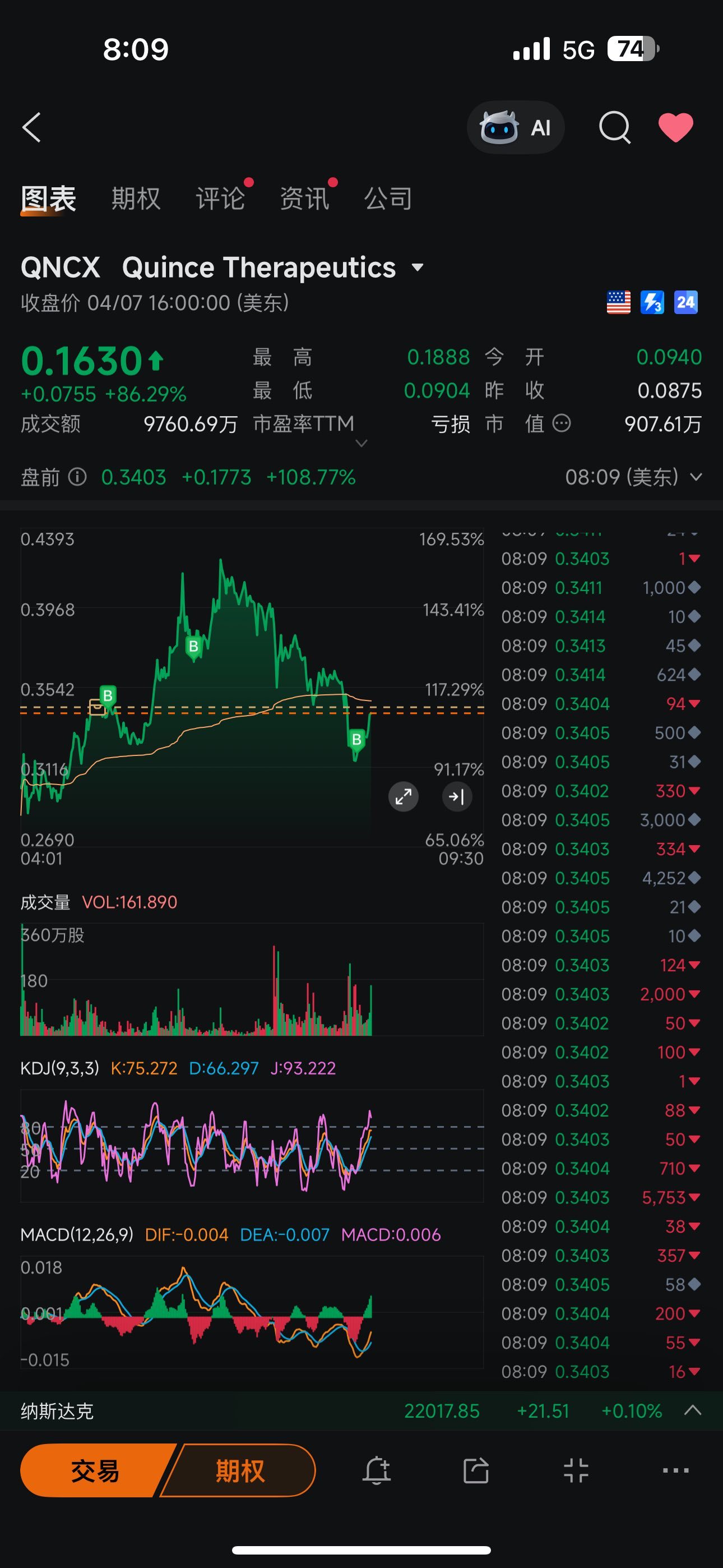Select the trade row with volume 710
723x1568 pixels.
tap(601, 1168)
